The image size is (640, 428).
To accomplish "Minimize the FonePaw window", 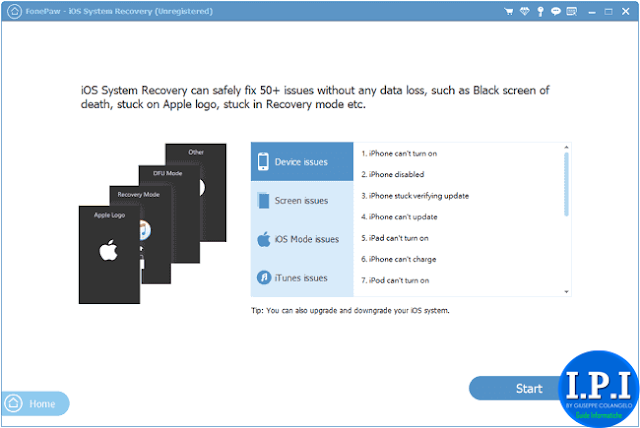I will click(x=591, y=12).
